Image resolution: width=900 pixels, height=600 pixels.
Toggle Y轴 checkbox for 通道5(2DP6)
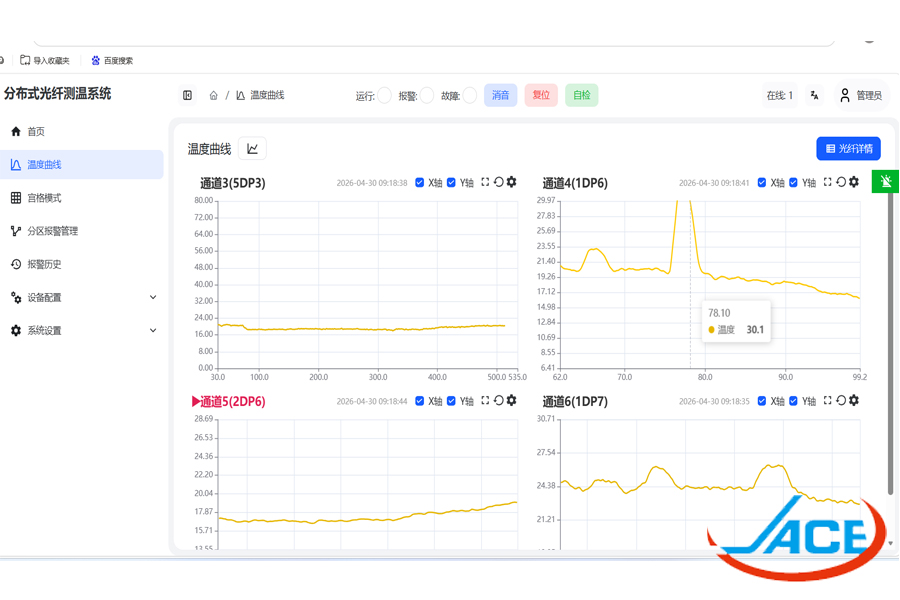[x=451, y=401]
